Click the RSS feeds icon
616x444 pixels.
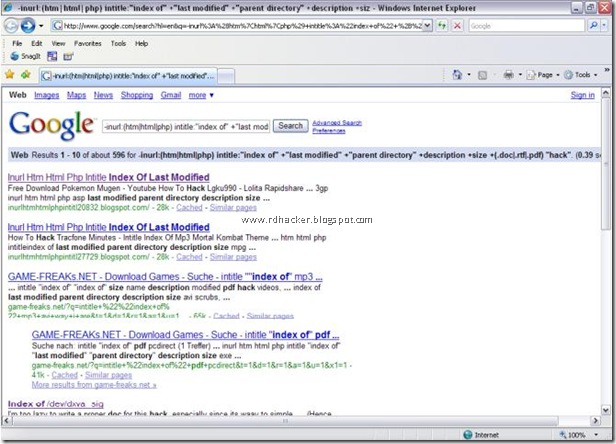click(482, 75)
